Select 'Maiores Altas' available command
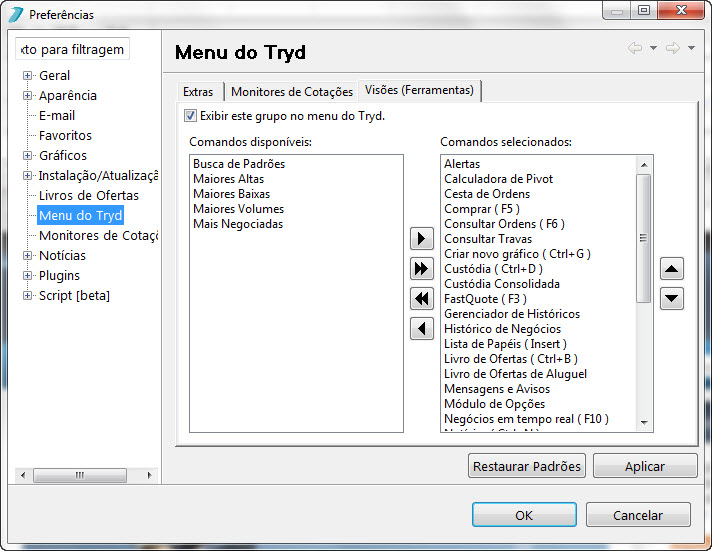The image size is (712, 551). click(x=228, y=179)
